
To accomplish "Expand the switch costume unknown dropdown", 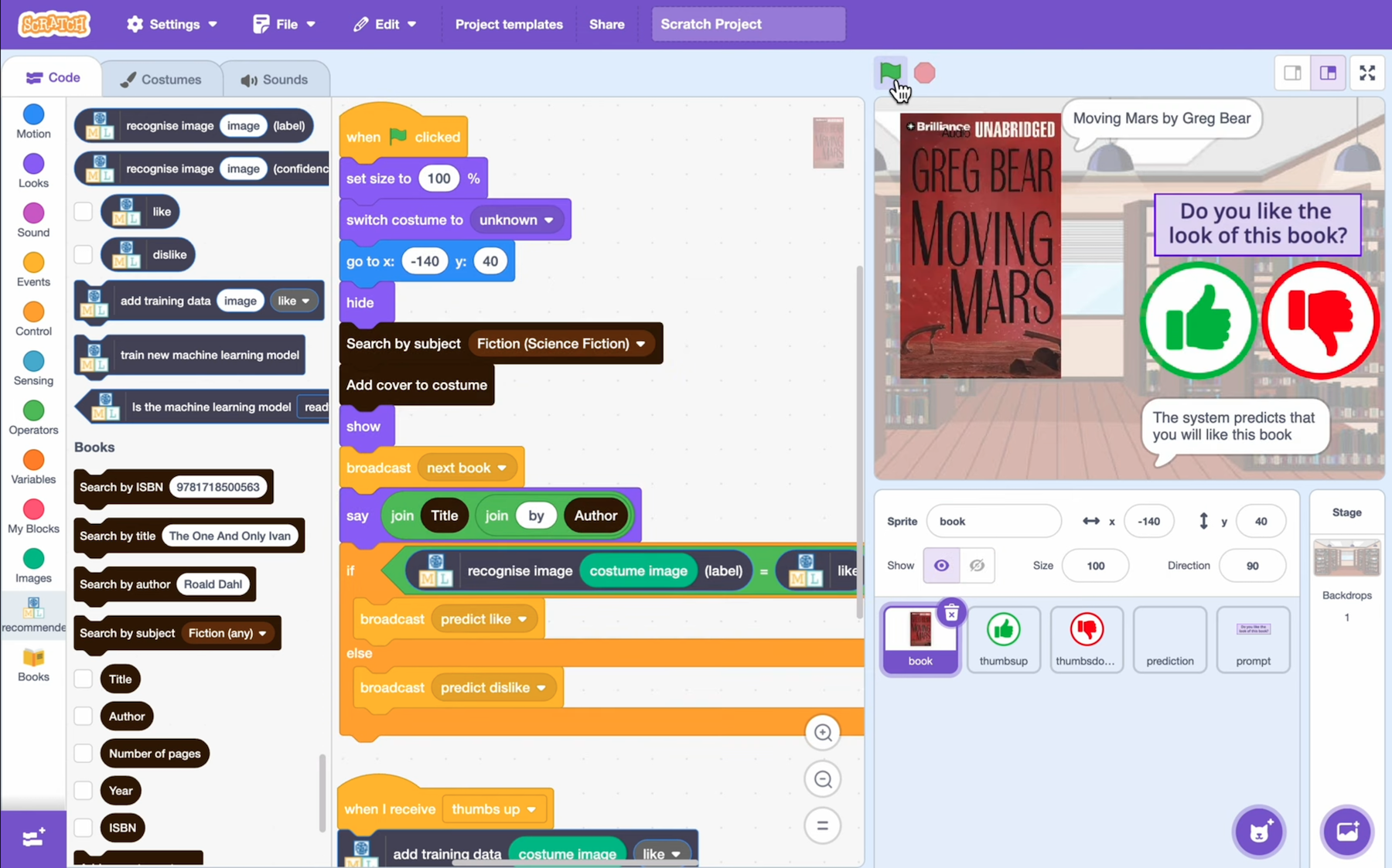I will coord(516,220).
